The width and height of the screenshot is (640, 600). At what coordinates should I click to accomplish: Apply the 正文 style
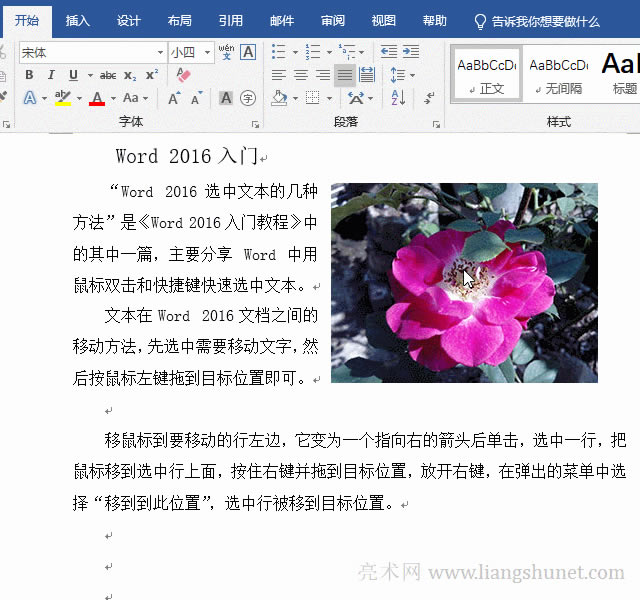tap(486, 74)
